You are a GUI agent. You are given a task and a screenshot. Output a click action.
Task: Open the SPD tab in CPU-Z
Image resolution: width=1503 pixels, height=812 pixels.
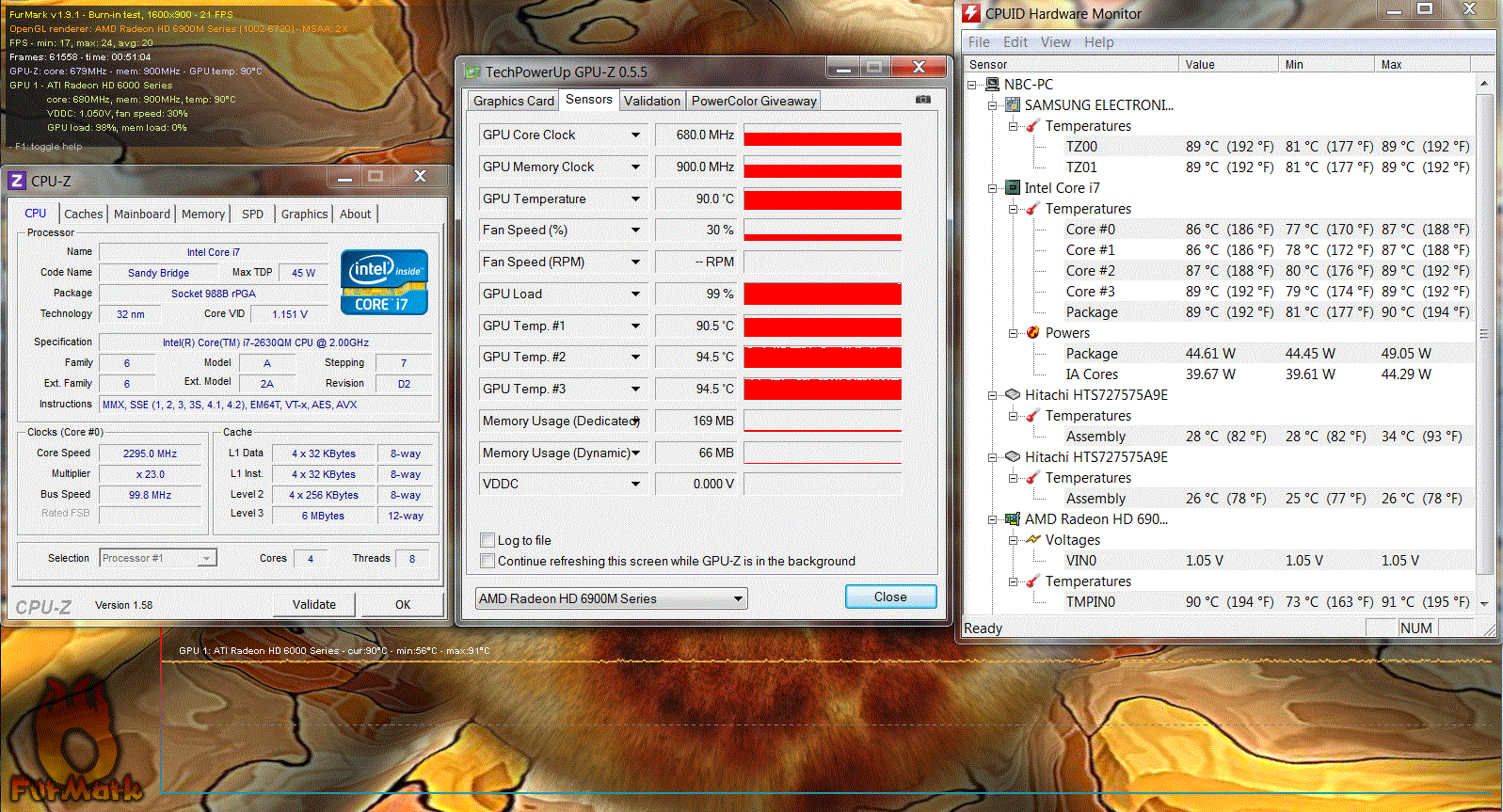coord(253,215)
